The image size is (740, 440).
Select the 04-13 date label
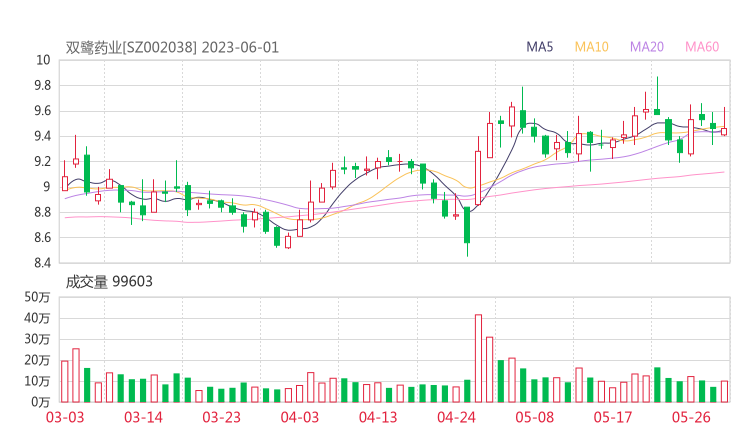pos(378,417)
